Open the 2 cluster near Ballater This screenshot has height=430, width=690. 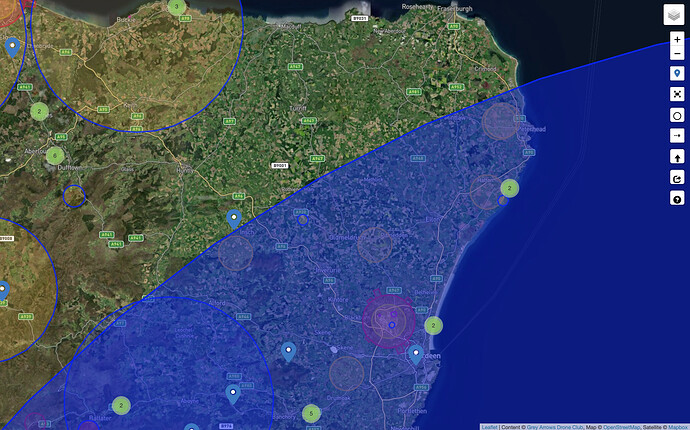tap(121, 405)
